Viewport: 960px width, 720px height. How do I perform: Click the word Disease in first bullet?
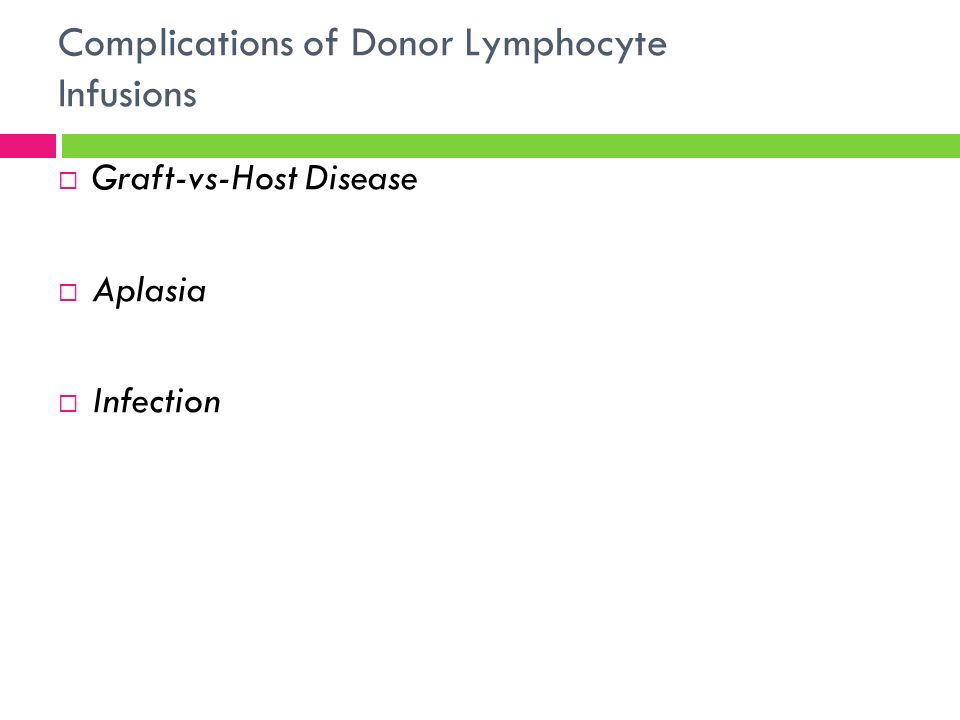point(361,178)
